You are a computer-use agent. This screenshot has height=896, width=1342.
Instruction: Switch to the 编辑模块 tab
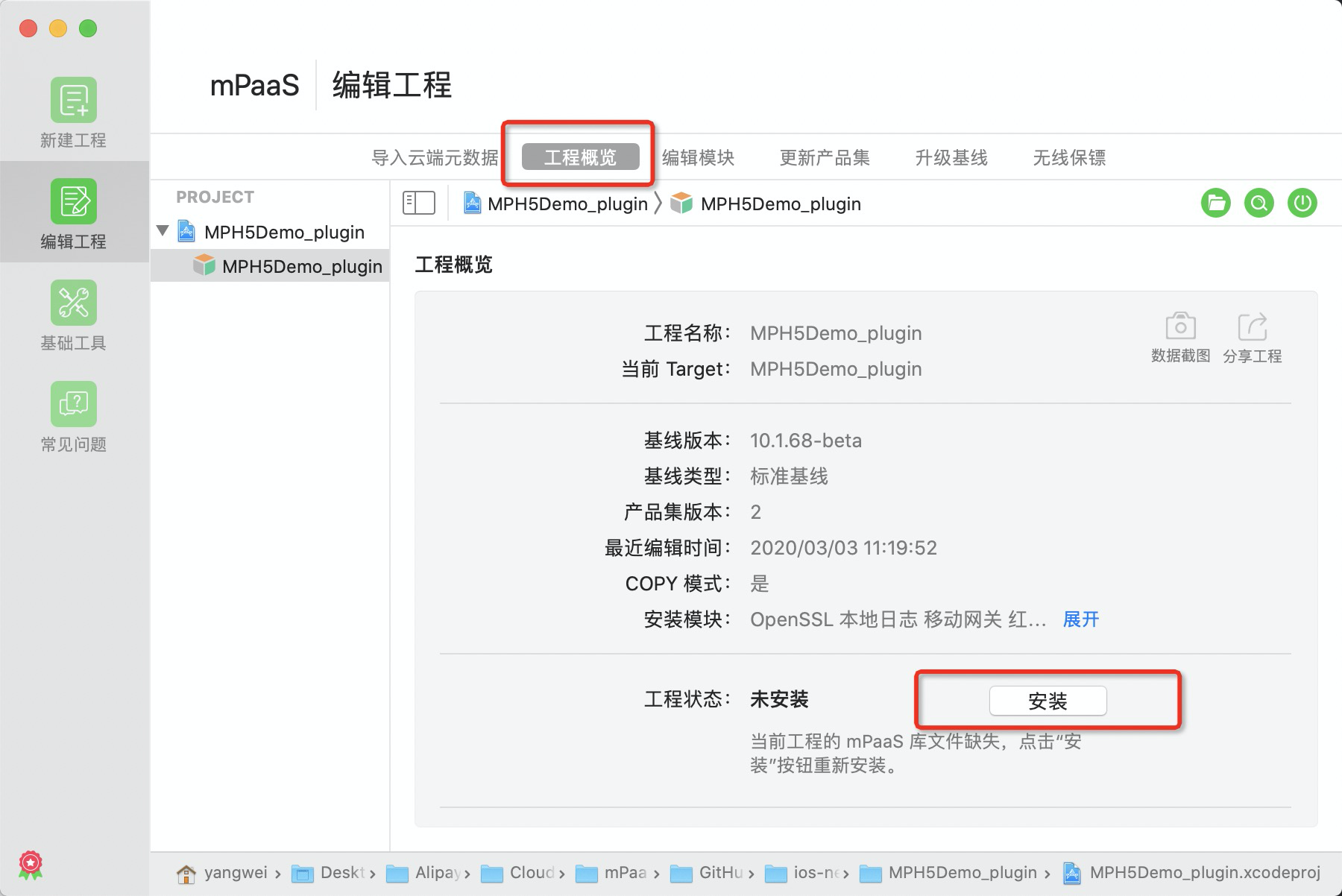coord(699,157)
